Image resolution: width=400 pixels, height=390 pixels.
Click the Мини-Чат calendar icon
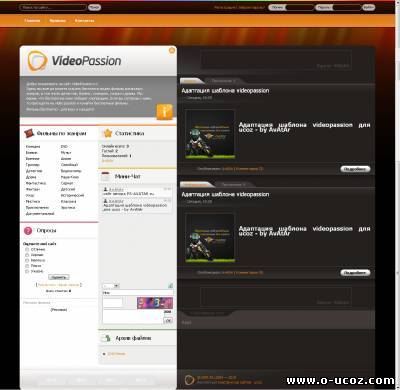pos(106,176)
